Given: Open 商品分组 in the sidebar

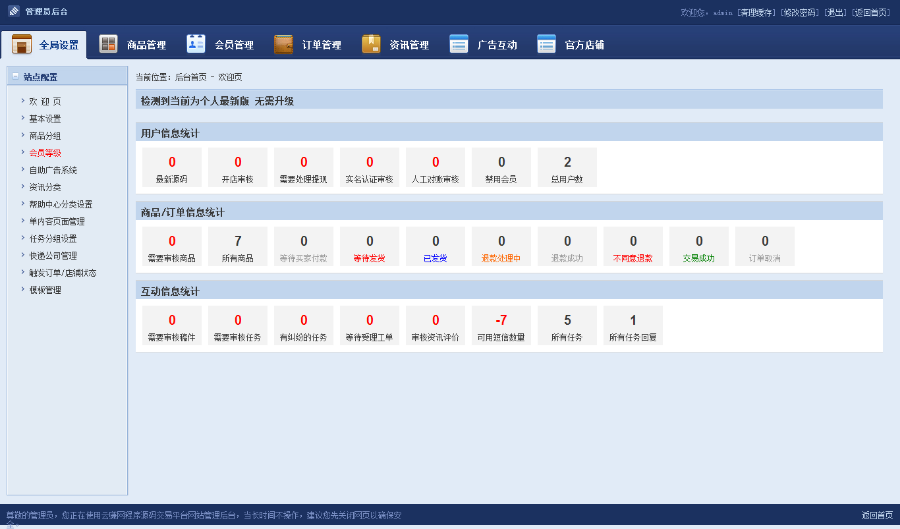Looking at the screenshot, I should click(x=45, y=136).
